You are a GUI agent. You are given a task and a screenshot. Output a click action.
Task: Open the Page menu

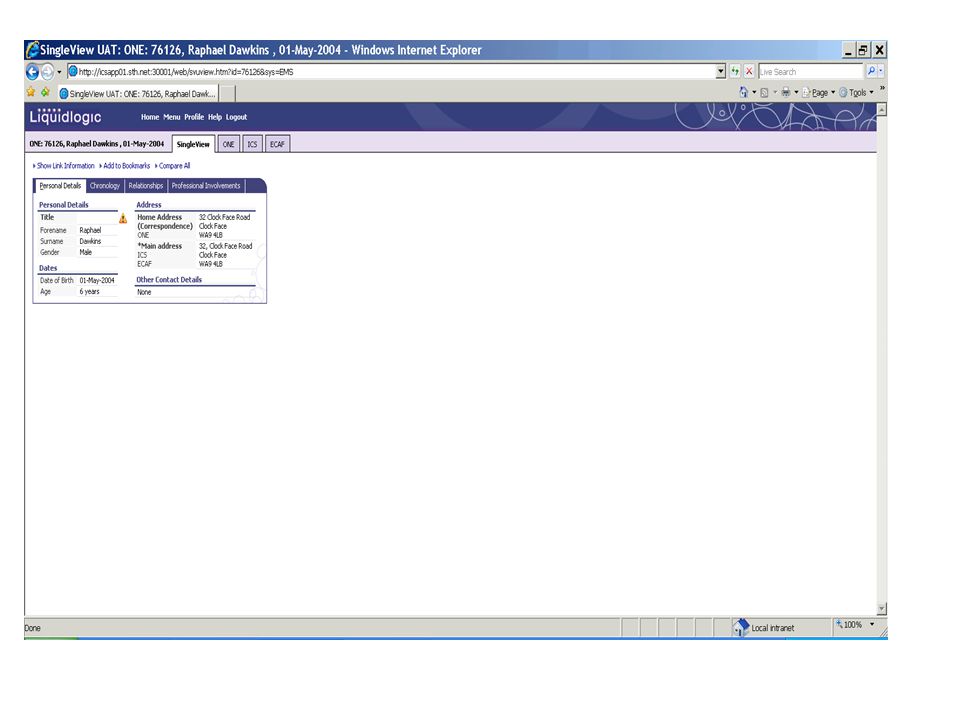[x=819, y=92]
